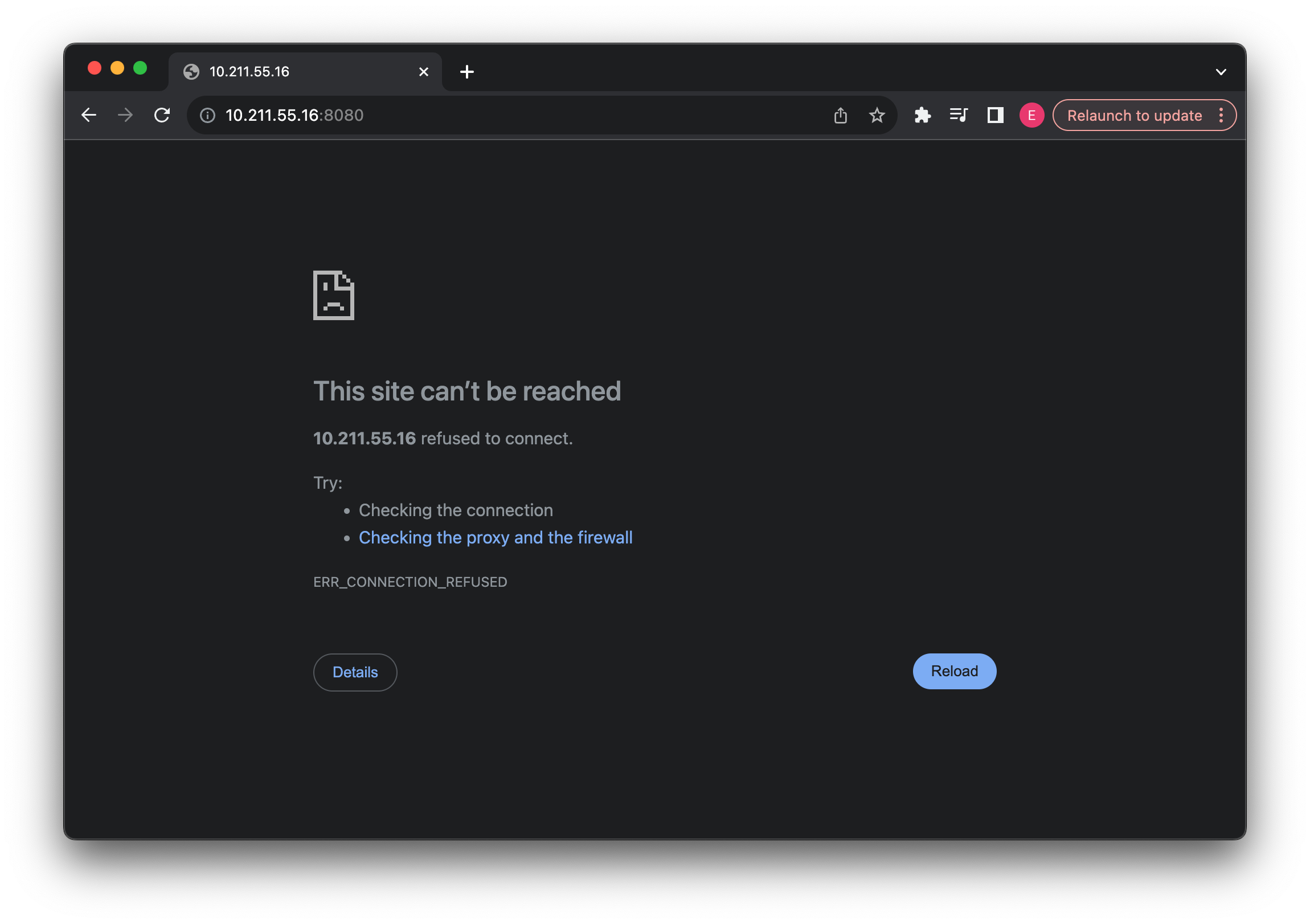
Task: Click the red close window button
Action: [x=95, y=68]
